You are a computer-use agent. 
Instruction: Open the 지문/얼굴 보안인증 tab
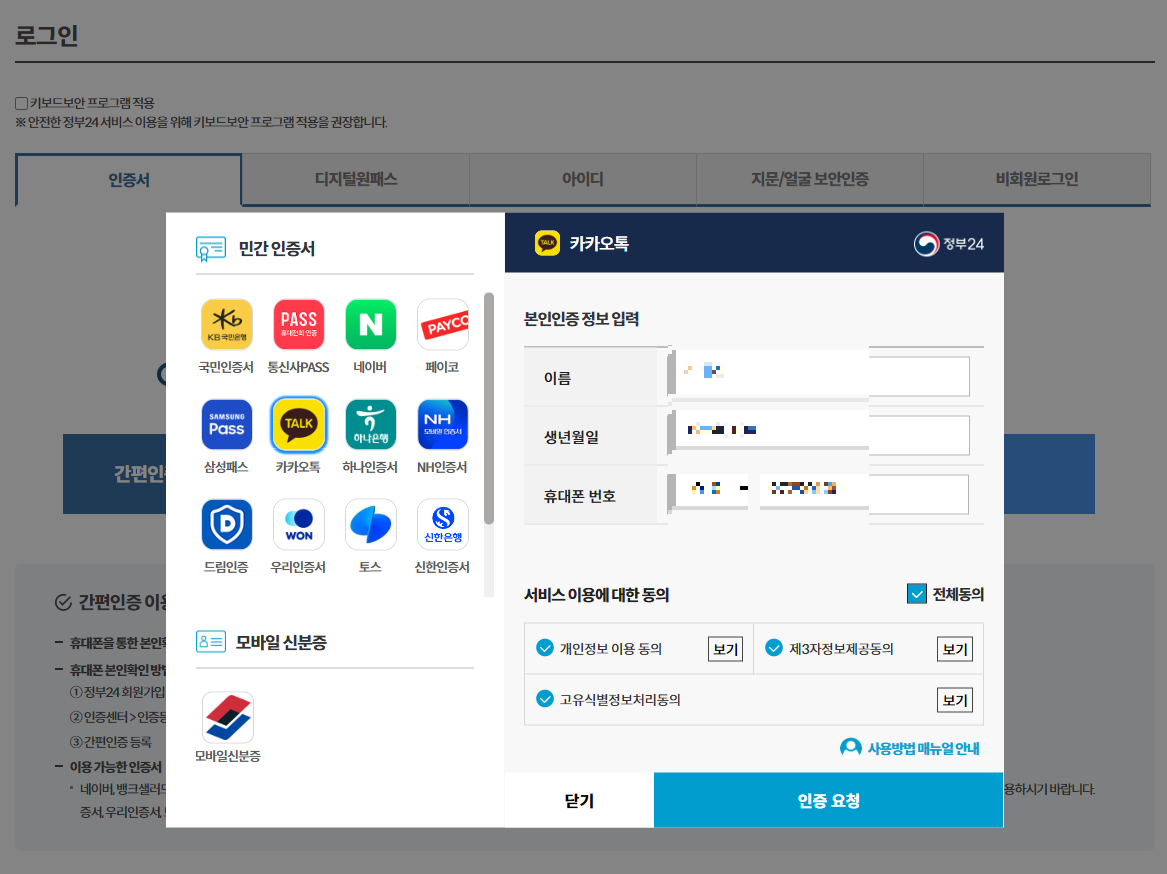pyautogui.click(x=810, y=179)
